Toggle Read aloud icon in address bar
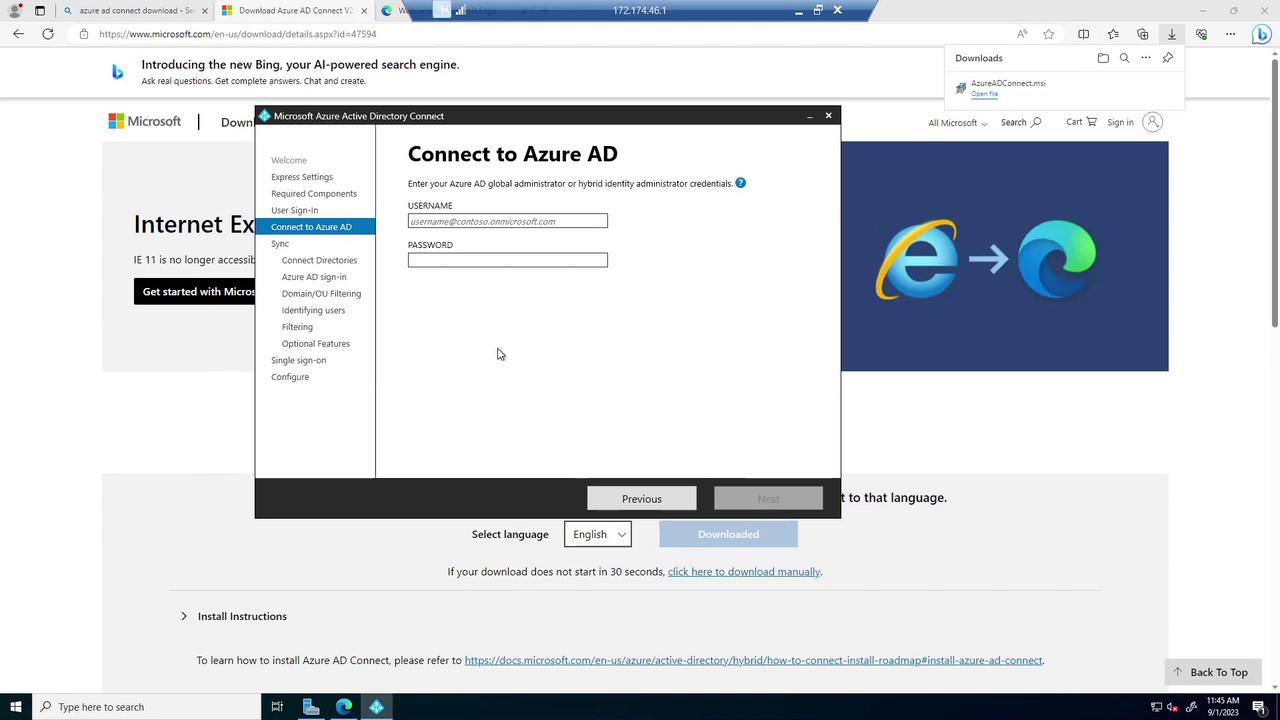The width and height of the screenshot is (1280, 720). (x=1021, y=34)
